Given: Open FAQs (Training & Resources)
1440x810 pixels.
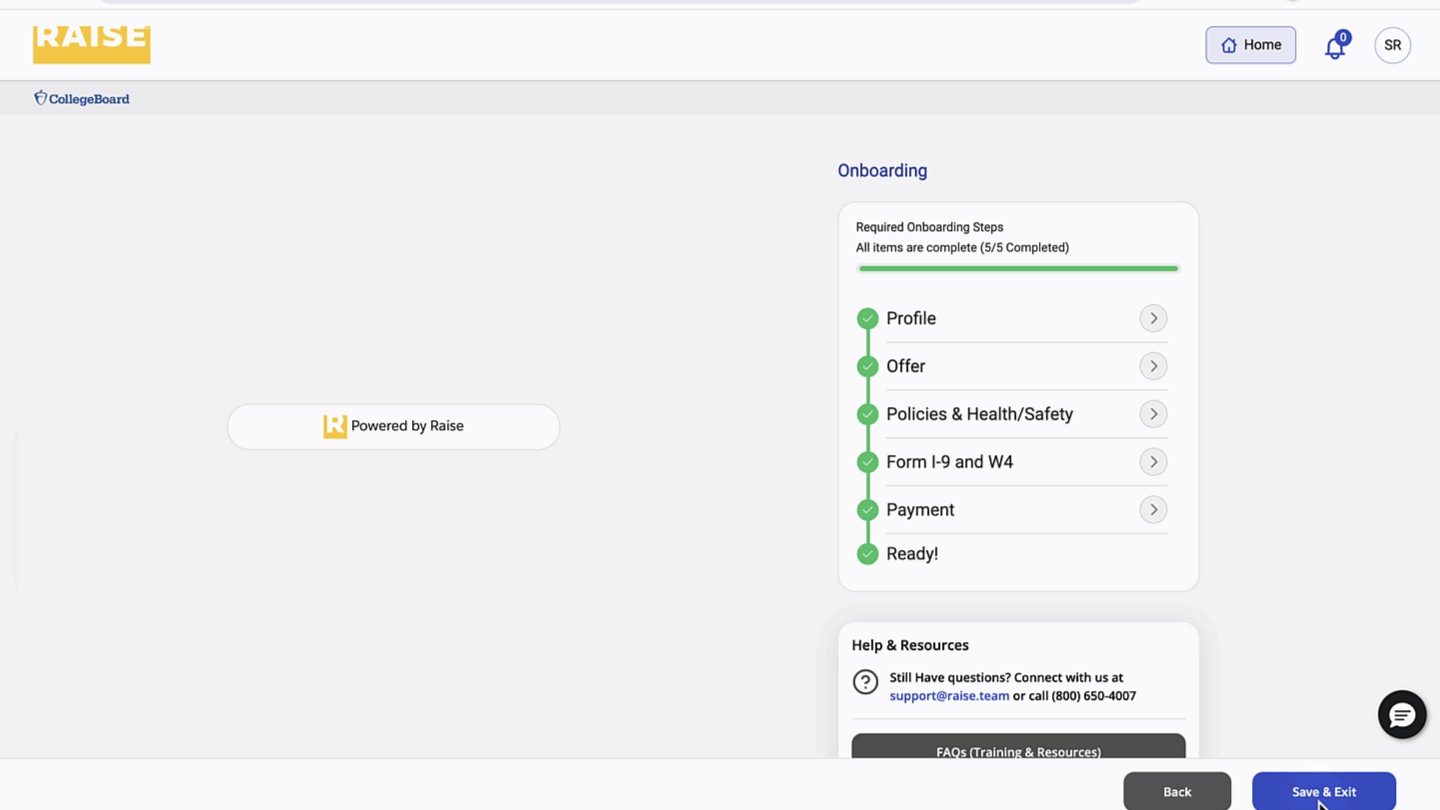Looking at the screenshot, I should [1018, 748].
